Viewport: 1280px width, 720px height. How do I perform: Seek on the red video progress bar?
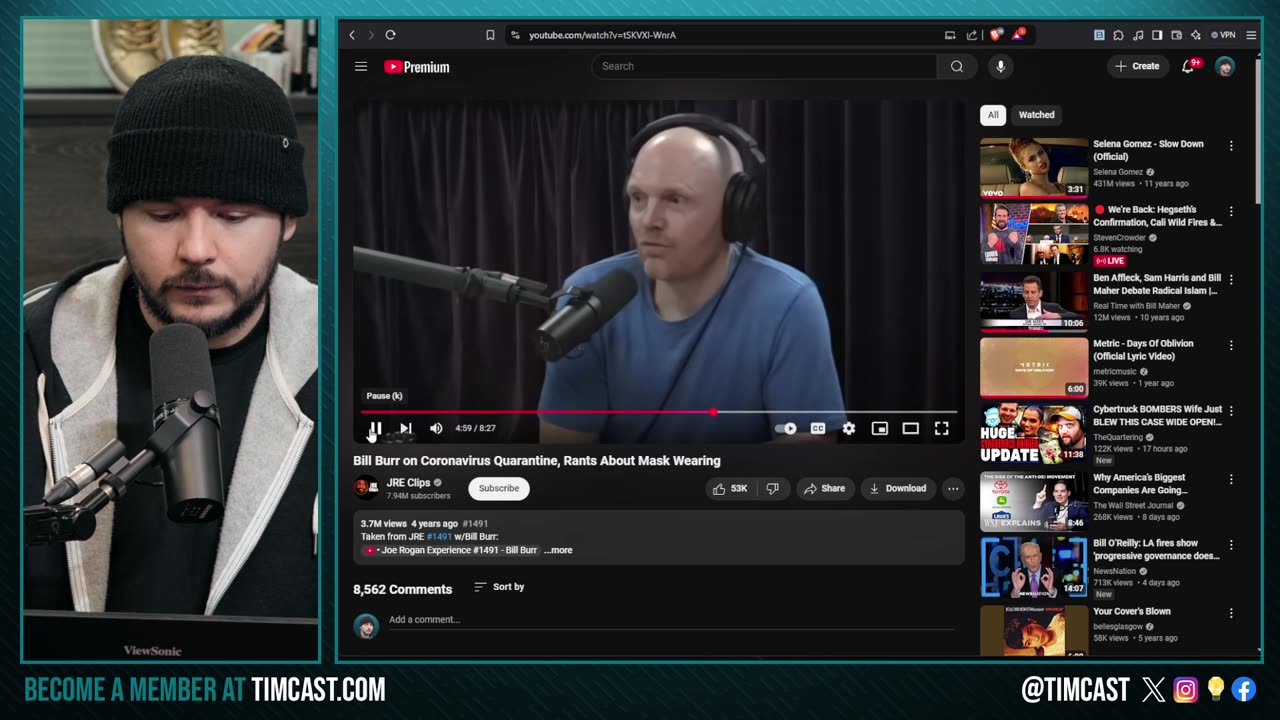click(658, 412)
